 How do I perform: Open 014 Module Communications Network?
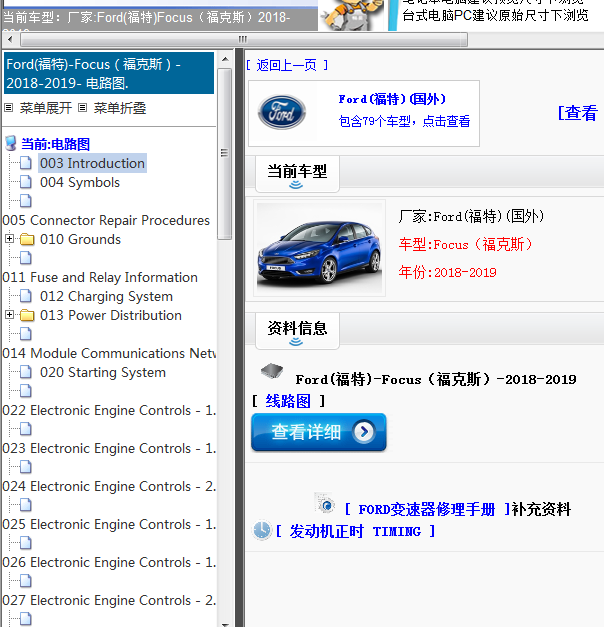click(109, 353)
